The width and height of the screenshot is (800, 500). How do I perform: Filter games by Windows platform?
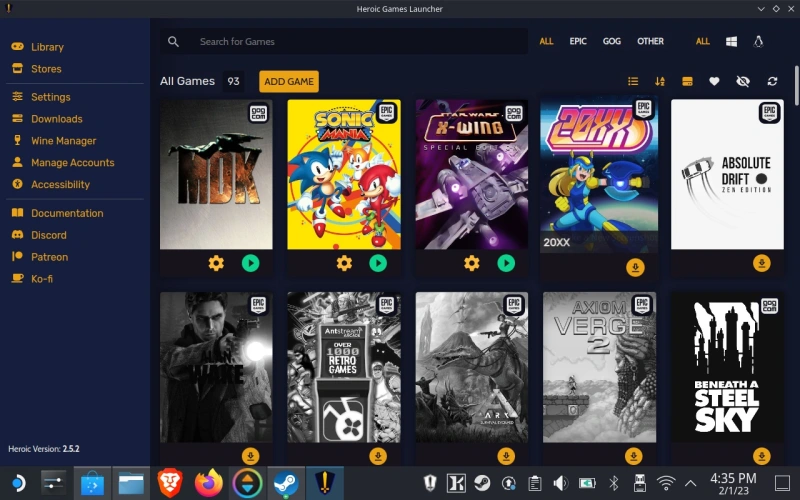[731, 42]
